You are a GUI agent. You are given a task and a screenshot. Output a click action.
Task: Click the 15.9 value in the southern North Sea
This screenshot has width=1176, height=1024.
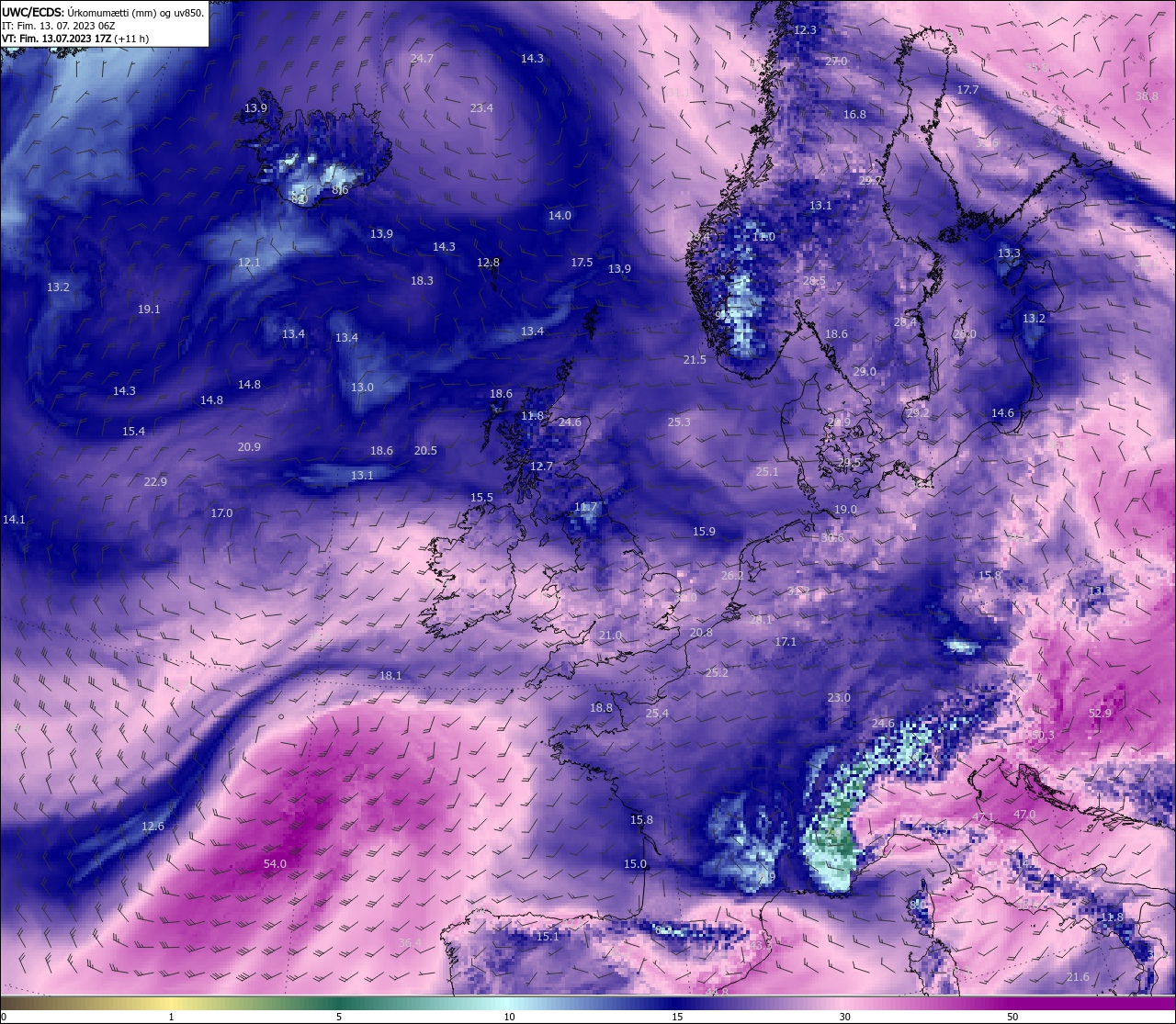tap(704, 532)
